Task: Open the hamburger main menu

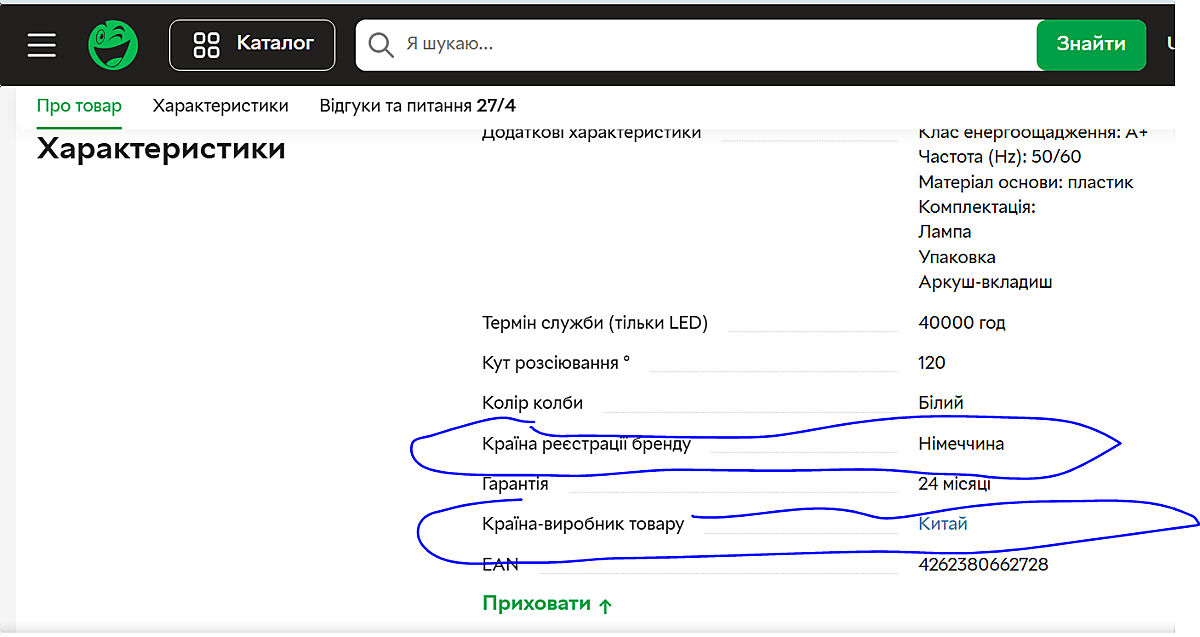Action: coord(42,45)
